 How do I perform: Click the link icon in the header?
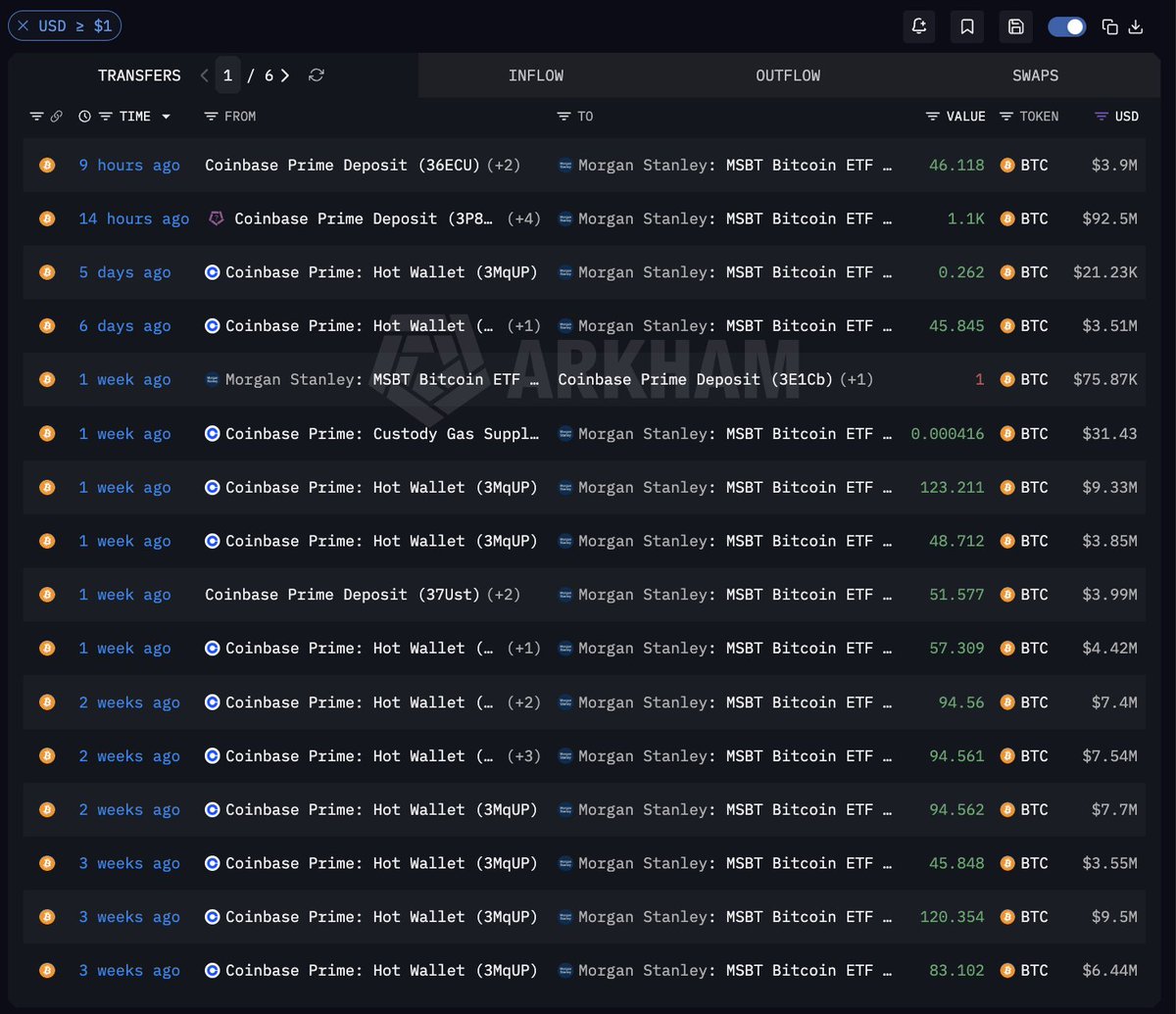click(x=56, y=117)
